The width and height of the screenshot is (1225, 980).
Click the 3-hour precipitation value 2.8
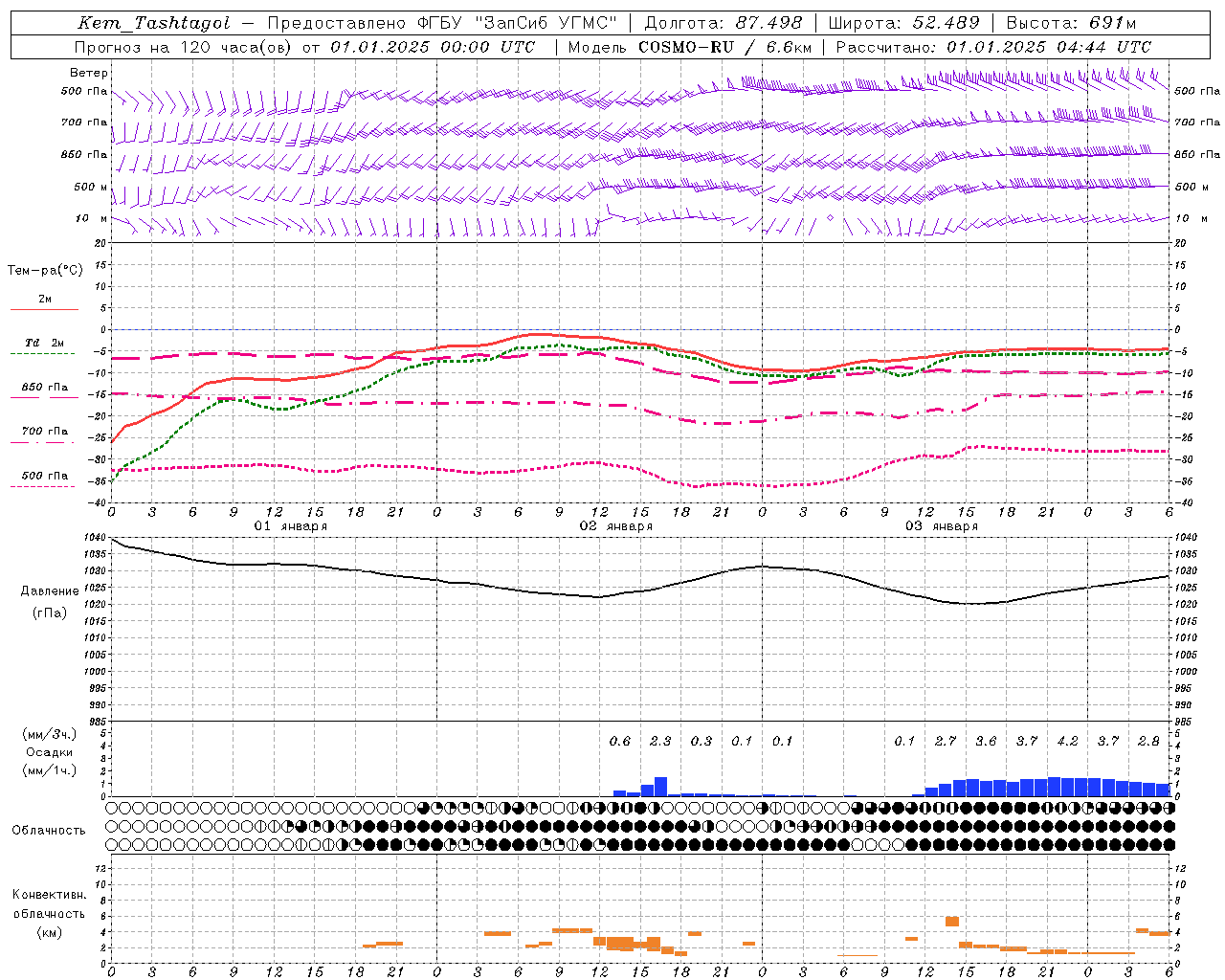tap(1148, 741)
